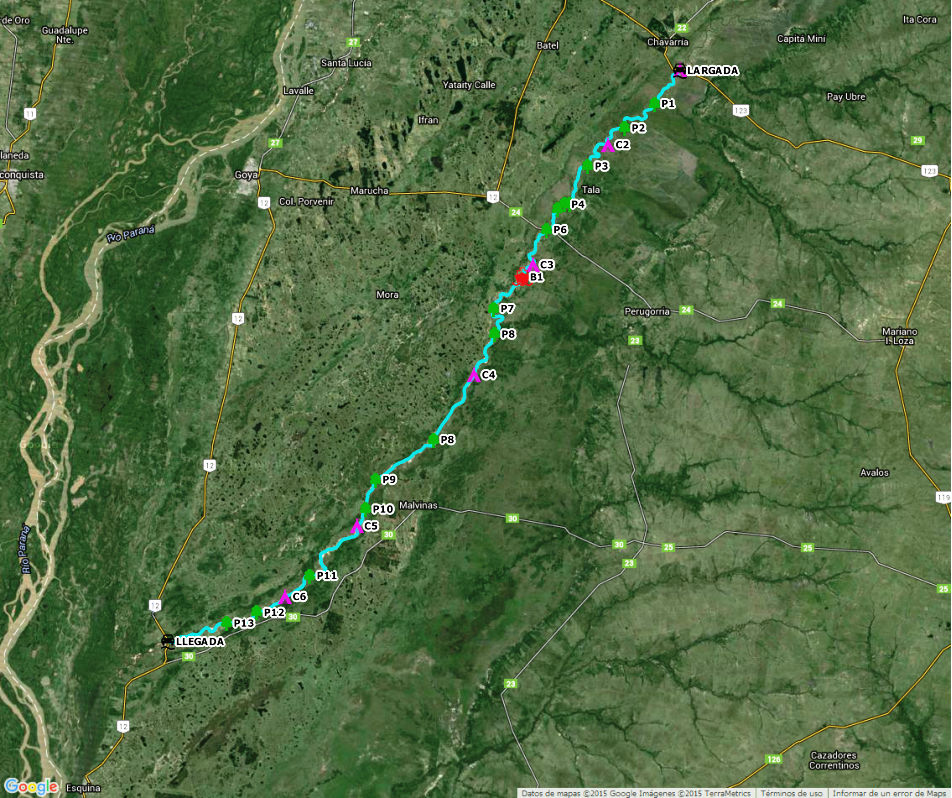This screenshot has height=798, width=952.
Task: Click the green P1 tree marker
Action: 654,103
